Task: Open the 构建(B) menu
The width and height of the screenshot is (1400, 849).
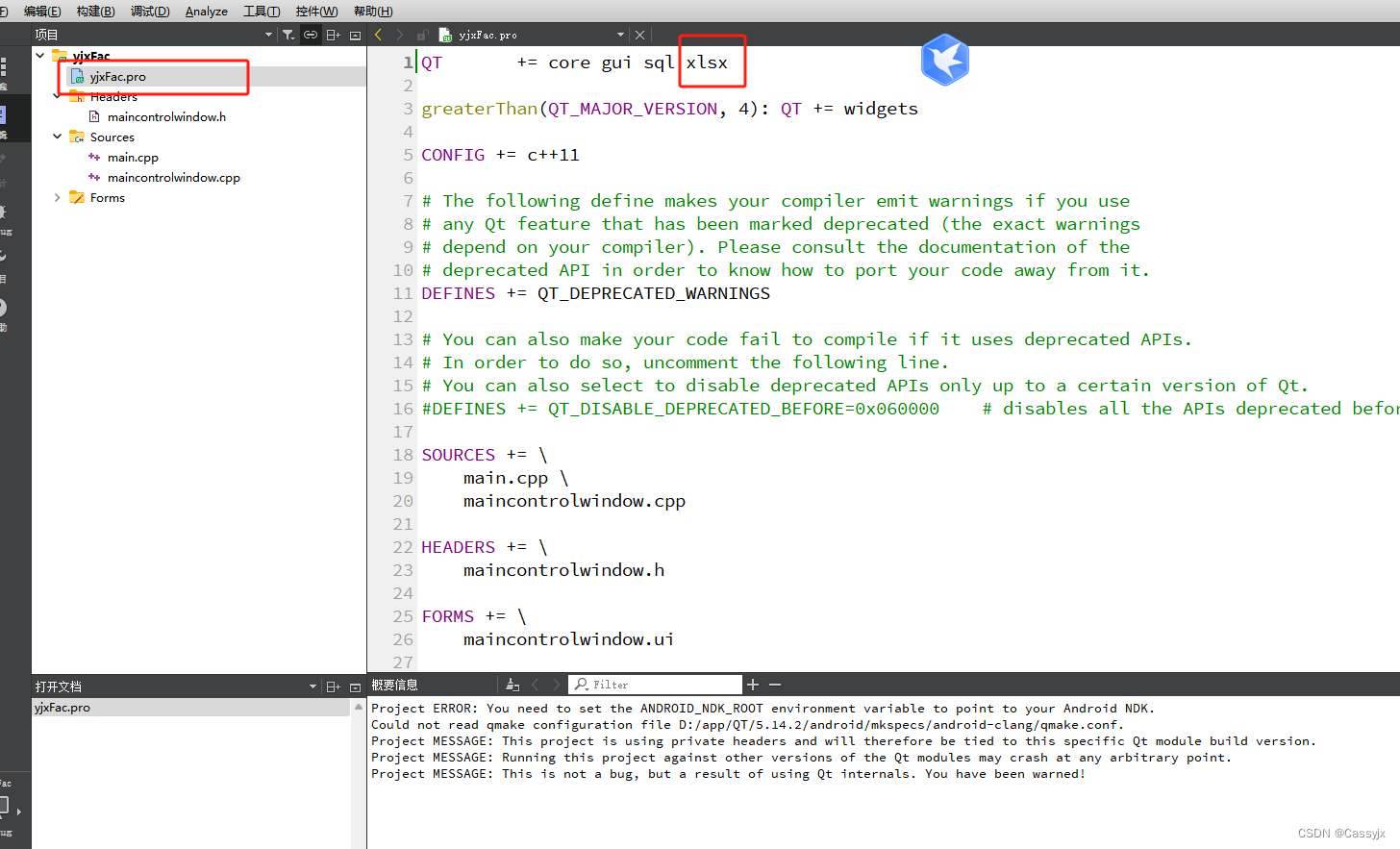Action: 95,11
